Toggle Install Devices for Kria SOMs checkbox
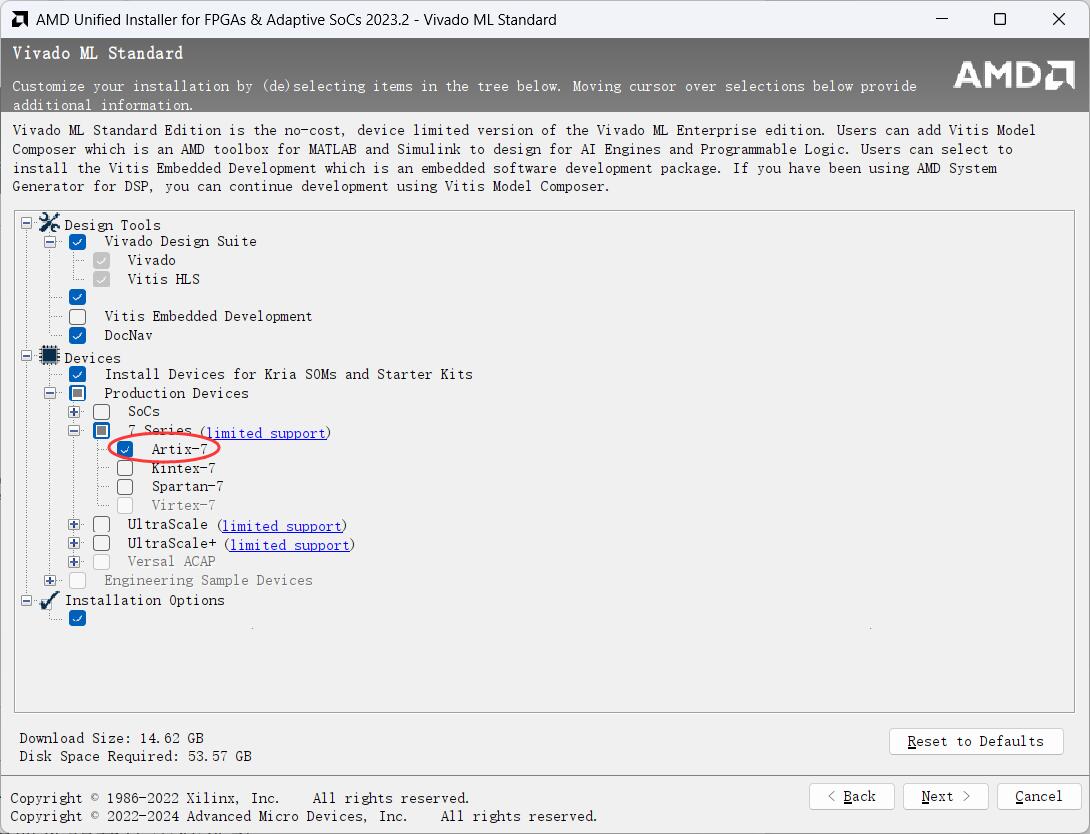 77,374
